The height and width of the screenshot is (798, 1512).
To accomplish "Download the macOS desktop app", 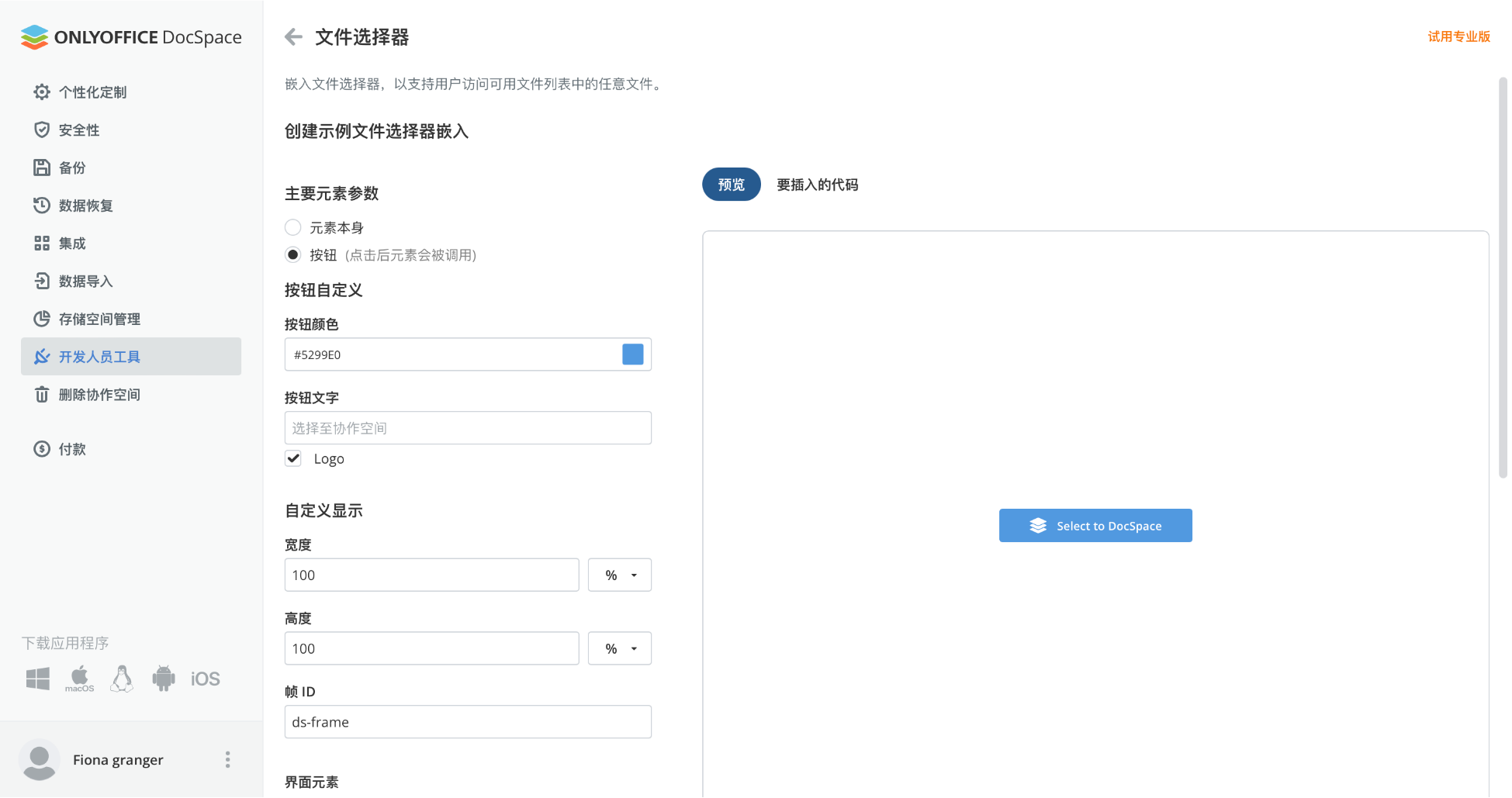I will coord(80,679).
